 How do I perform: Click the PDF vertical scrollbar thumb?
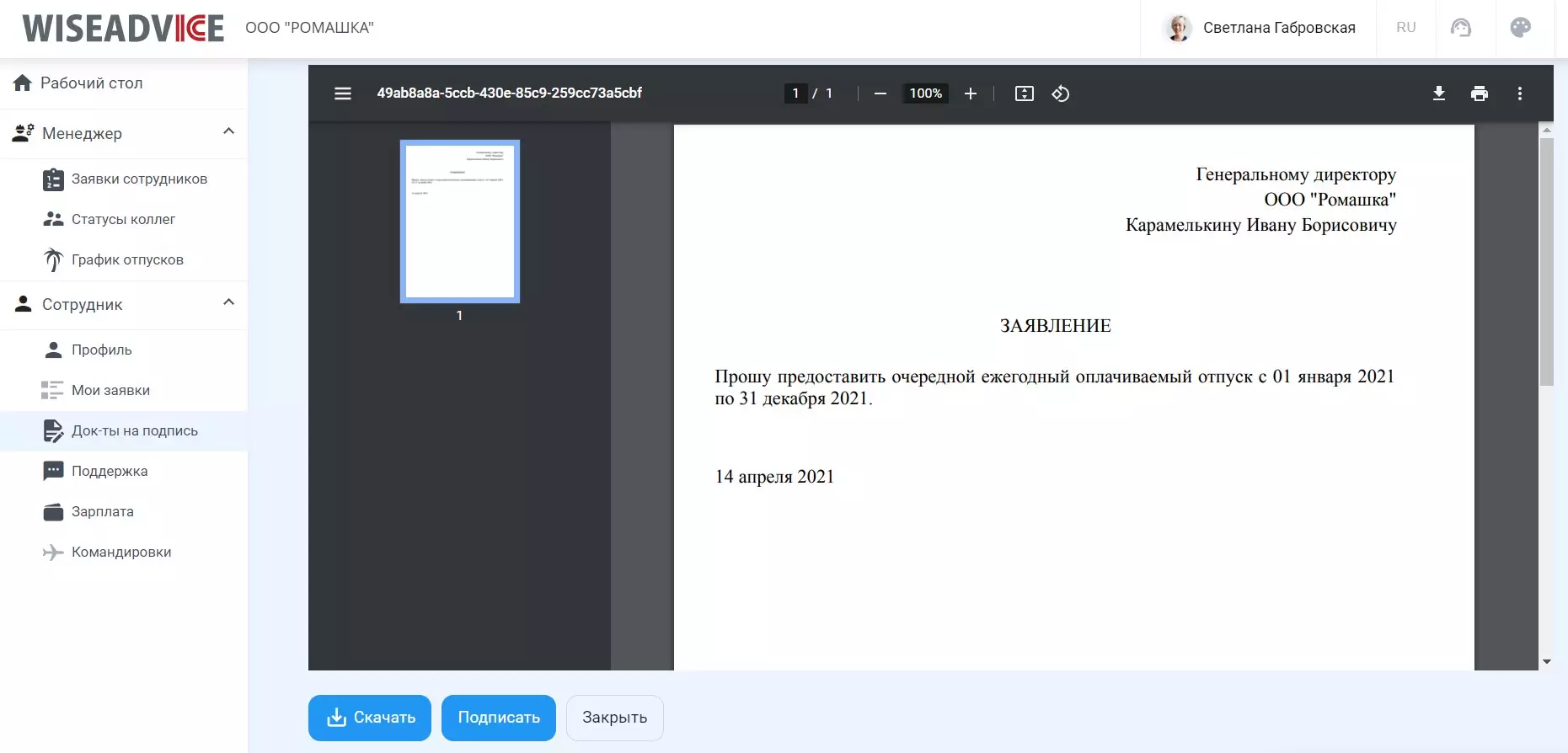(x=1547, y=262)
